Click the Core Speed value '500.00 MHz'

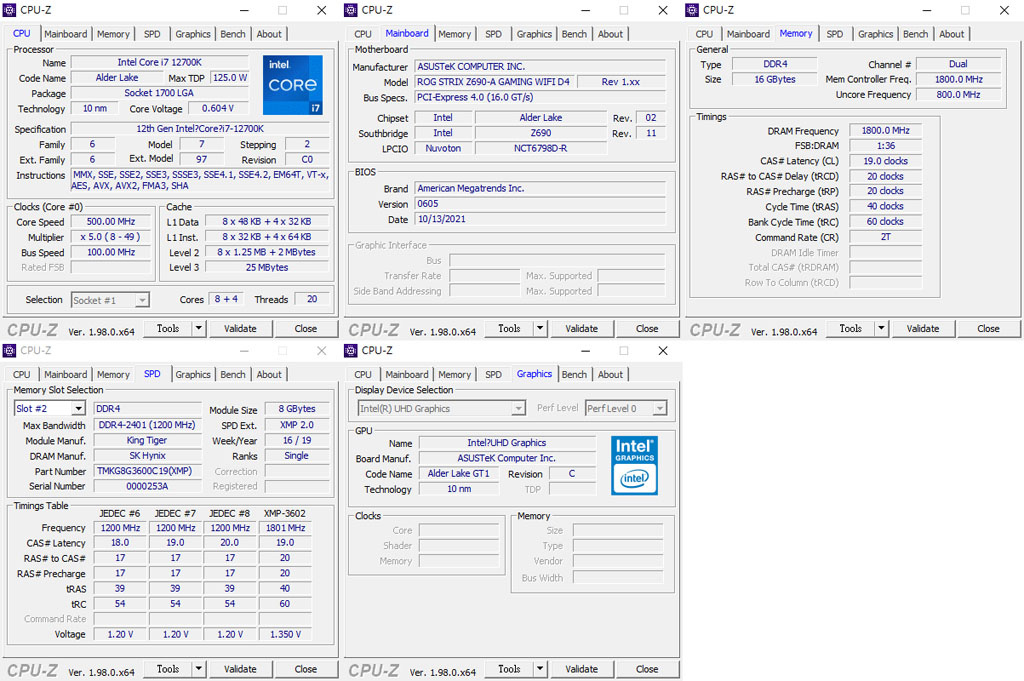pyautogui.click(x=111, y=222)
